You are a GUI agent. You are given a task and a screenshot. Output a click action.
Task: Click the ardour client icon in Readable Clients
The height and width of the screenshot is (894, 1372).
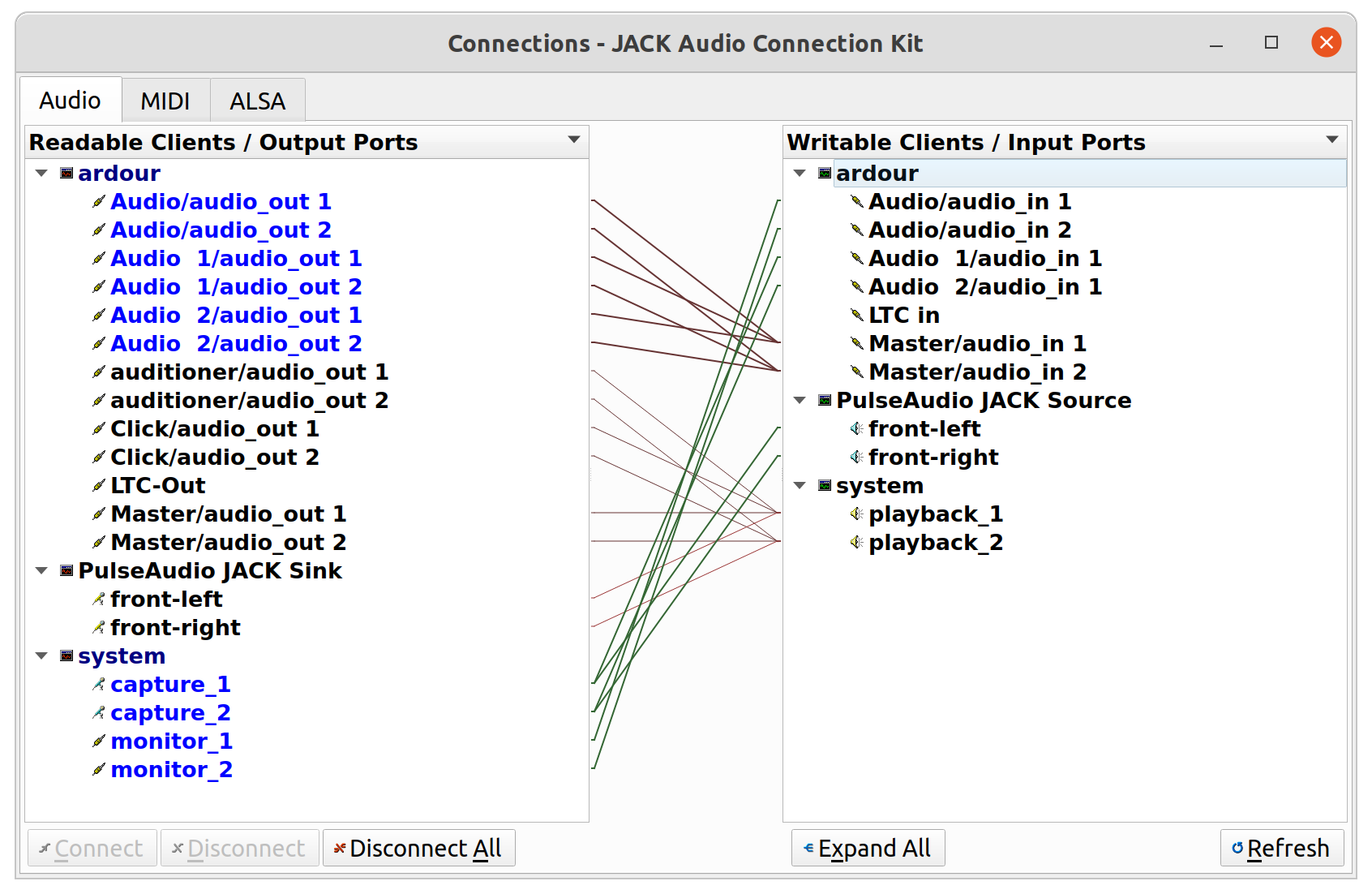point(67,173)
